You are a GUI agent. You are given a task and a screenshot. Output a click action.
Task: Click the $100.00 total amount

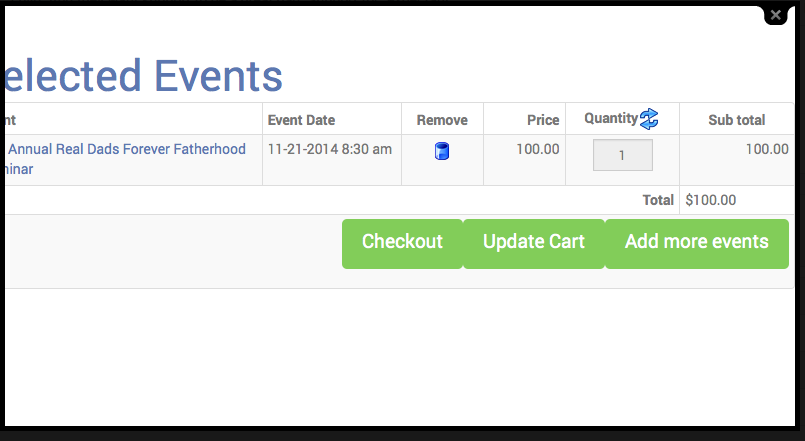pyautogui.click(x=711, y=200)
